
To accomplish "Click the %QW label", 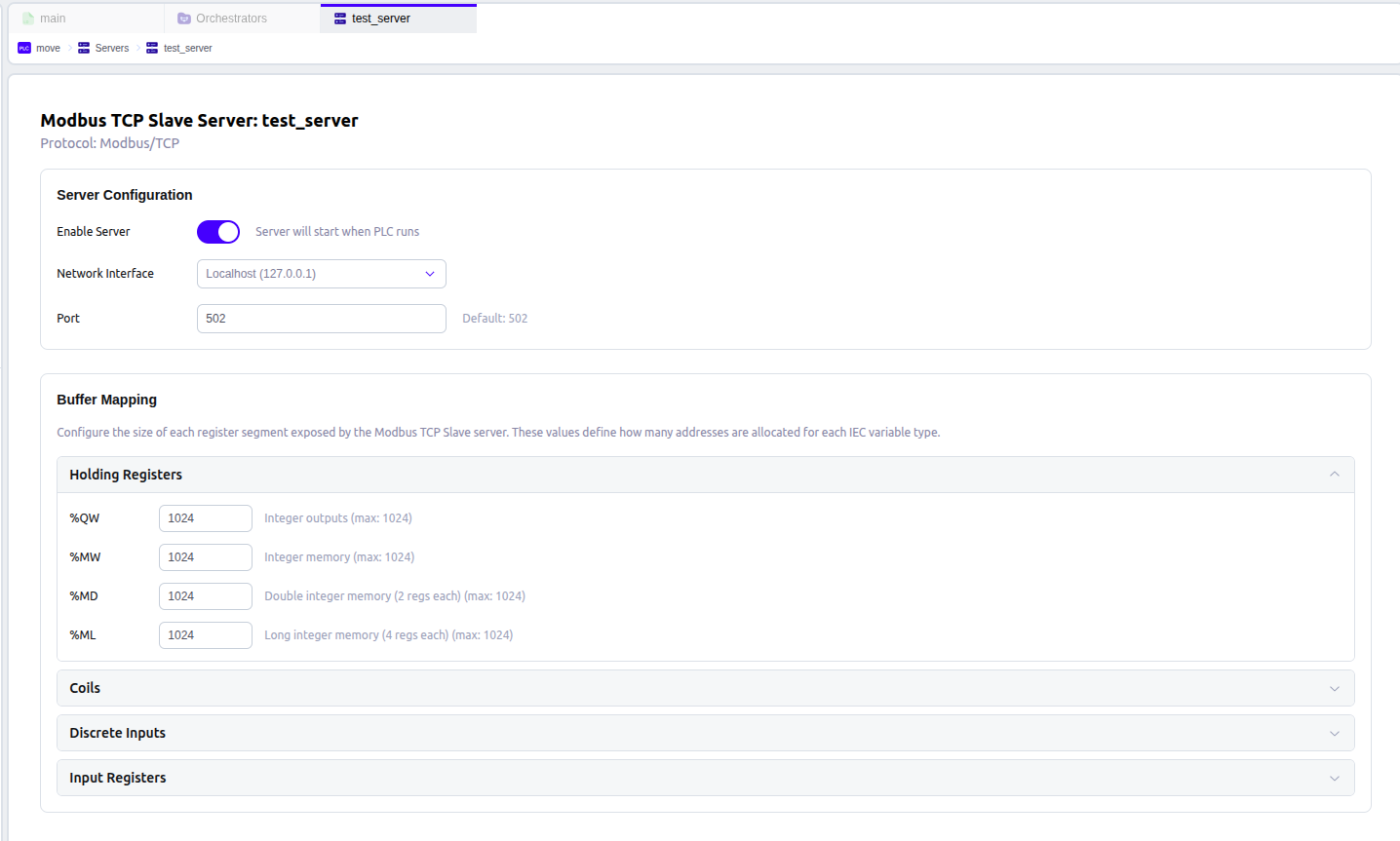I will click(x=85, y=518).
